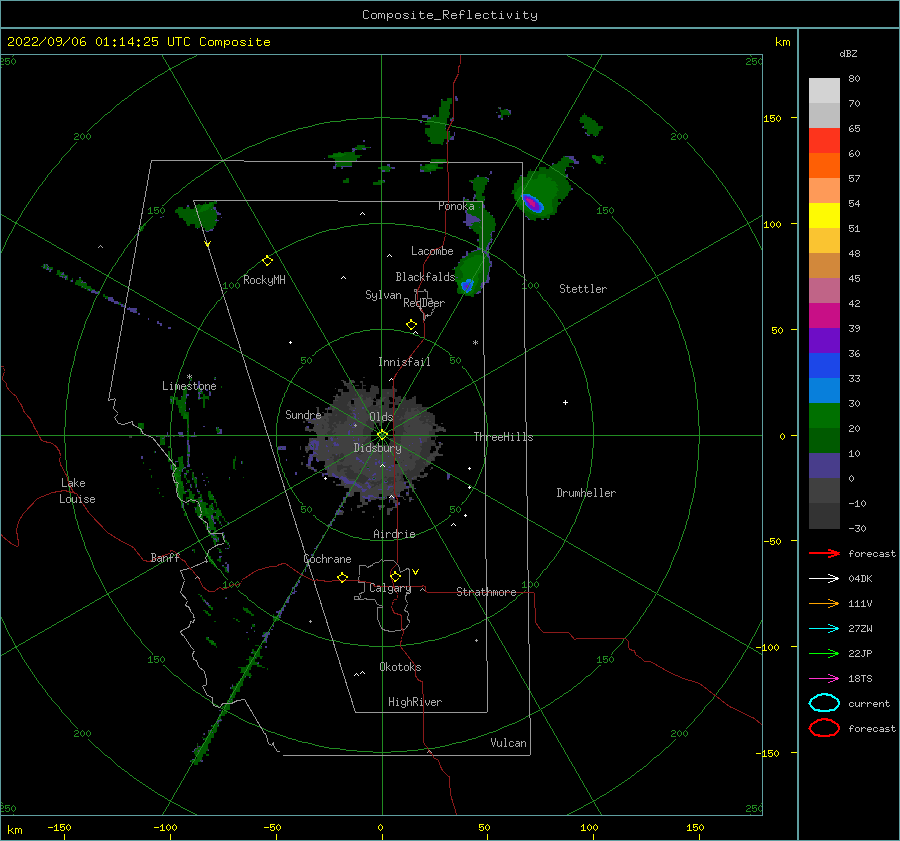Viewport: 900px width, 841px height.
Task: Click the Banff label
Action: (x=165, y=557)
